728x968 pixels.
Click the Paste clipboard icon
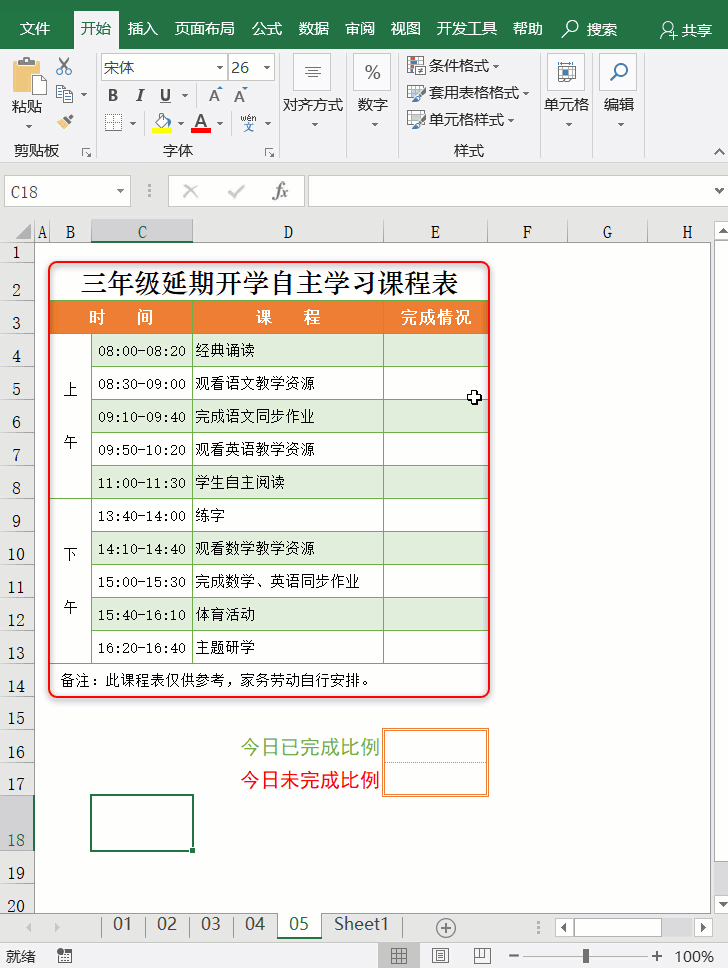point(28,76)
